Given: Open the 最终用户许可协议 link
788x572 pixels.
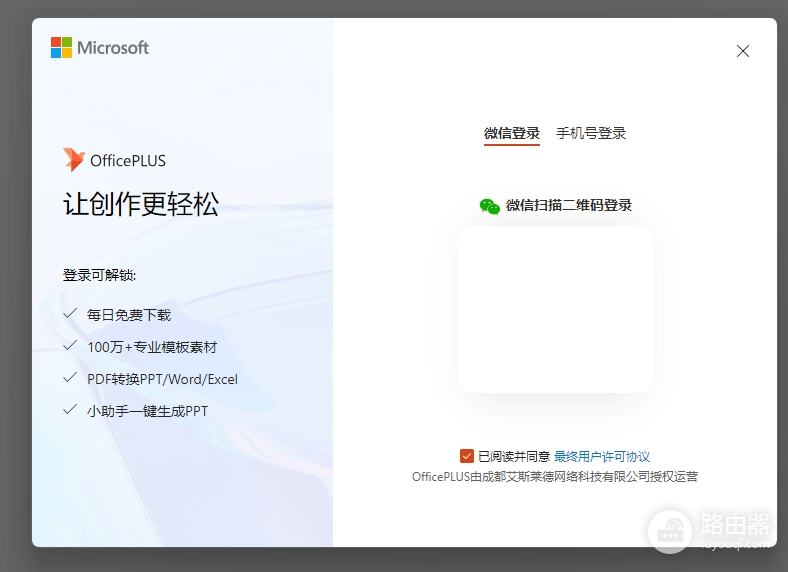Looking at the screenshot, I should point(602,456).
